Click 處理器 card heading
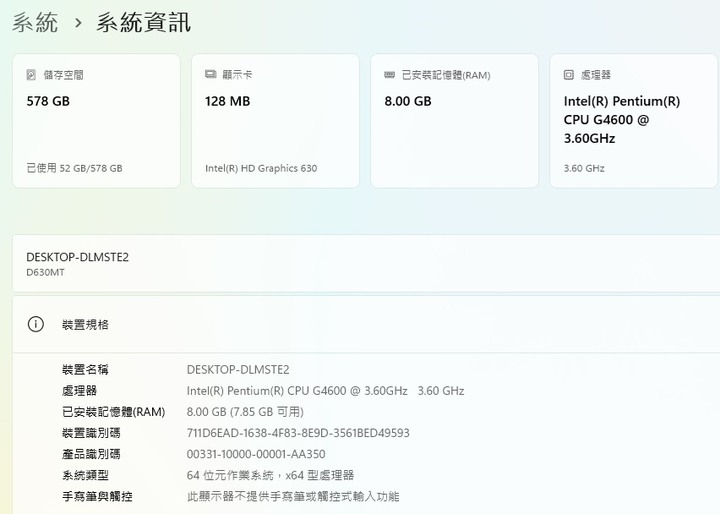Image resolution: width=720 pixels, height=514 pixels. click(596, 74)
